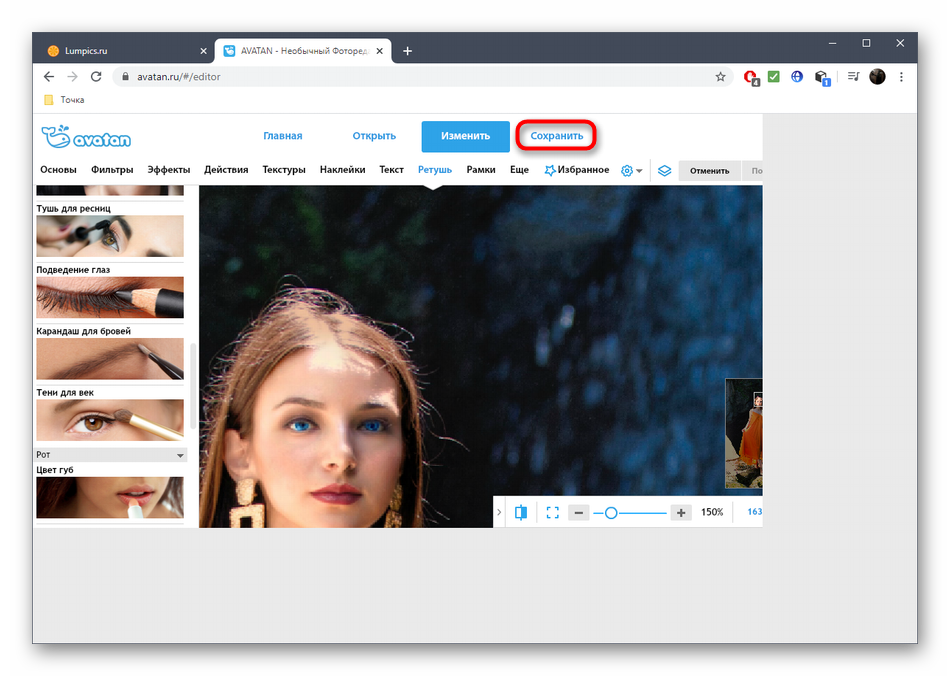
Task: Open the layers panel icon
Action: [665, 171]
